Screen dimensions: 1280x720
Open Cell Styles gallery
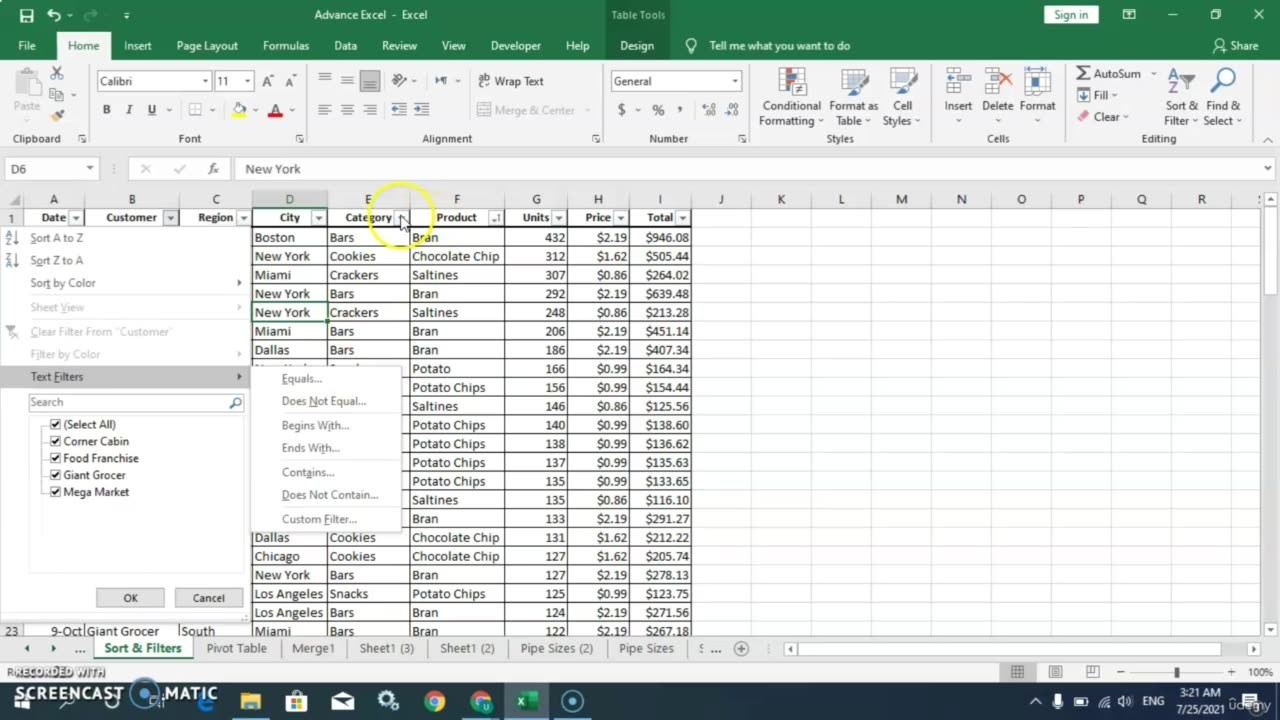pyautogui.click(x=903, y=98)
